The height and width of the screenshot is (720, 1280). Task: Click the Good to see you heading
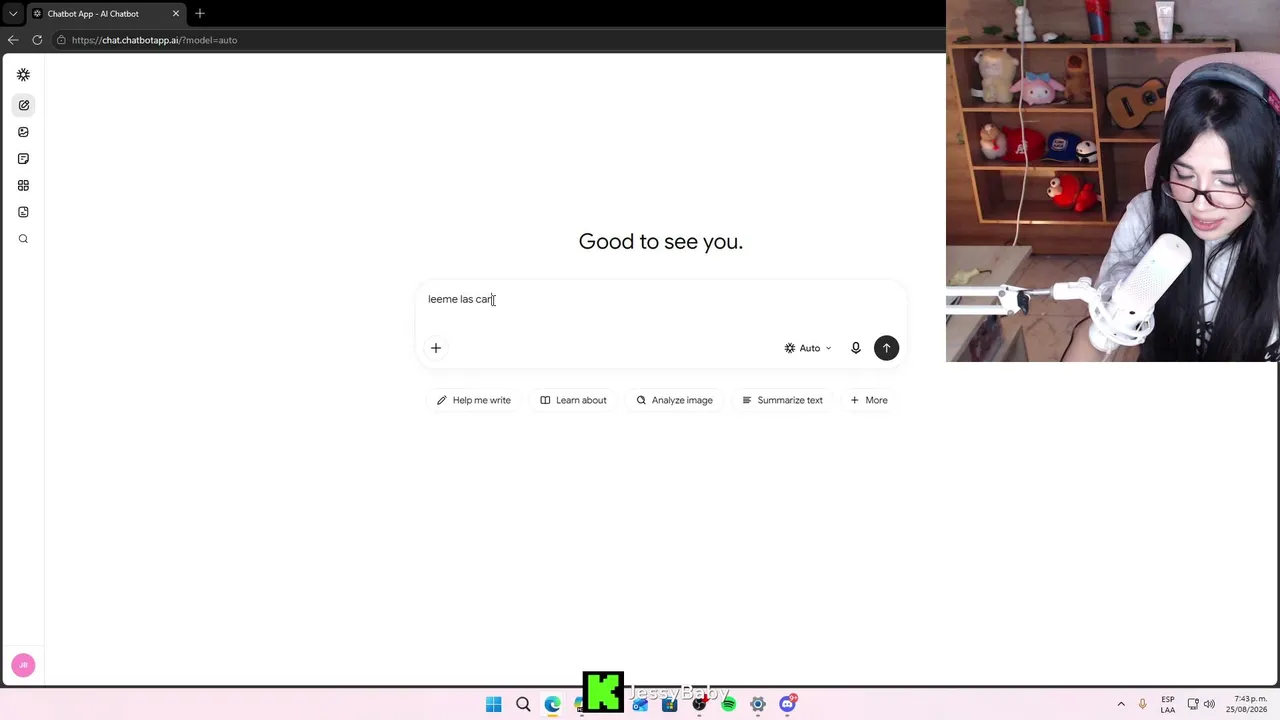click(661, 241)
